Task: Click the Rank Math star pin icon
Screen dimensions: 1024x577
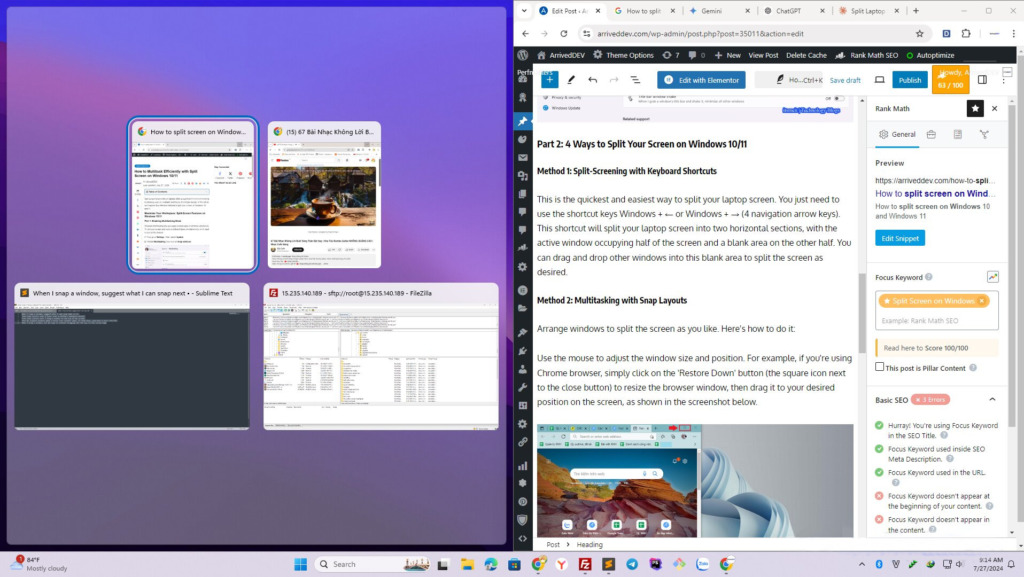Action: click(975, 108)
